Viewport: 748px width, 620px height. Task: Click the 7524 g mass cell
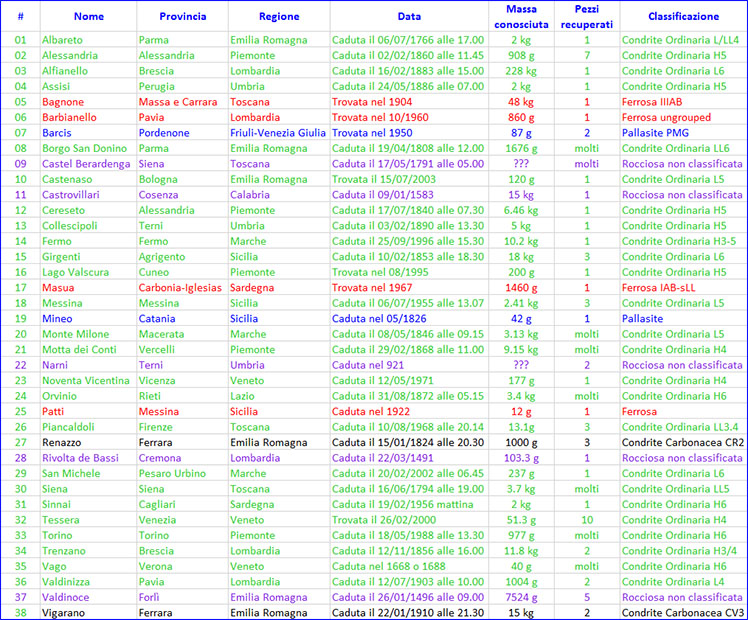[521, 596]
